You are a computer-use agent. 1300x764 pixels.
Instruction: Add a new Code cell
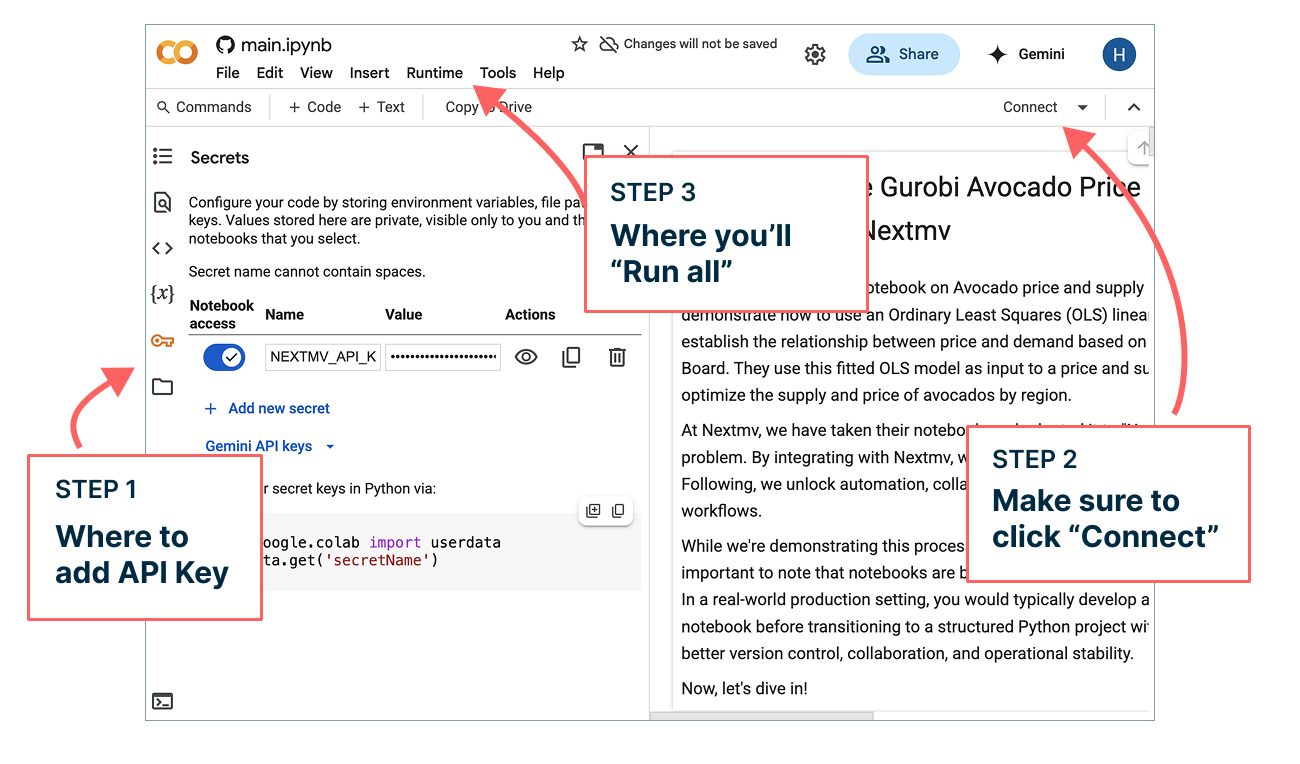click(x=315, y=107)
